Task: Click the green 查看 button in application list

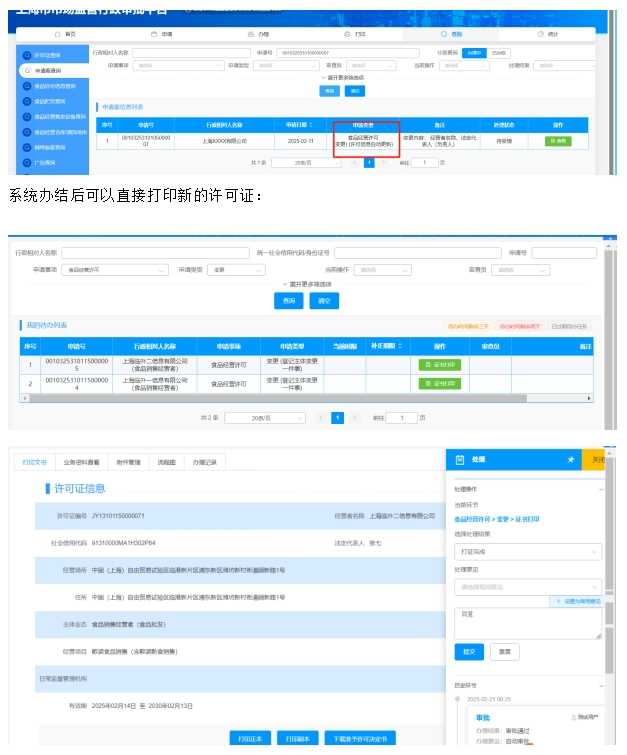Action: click(557, 141)
